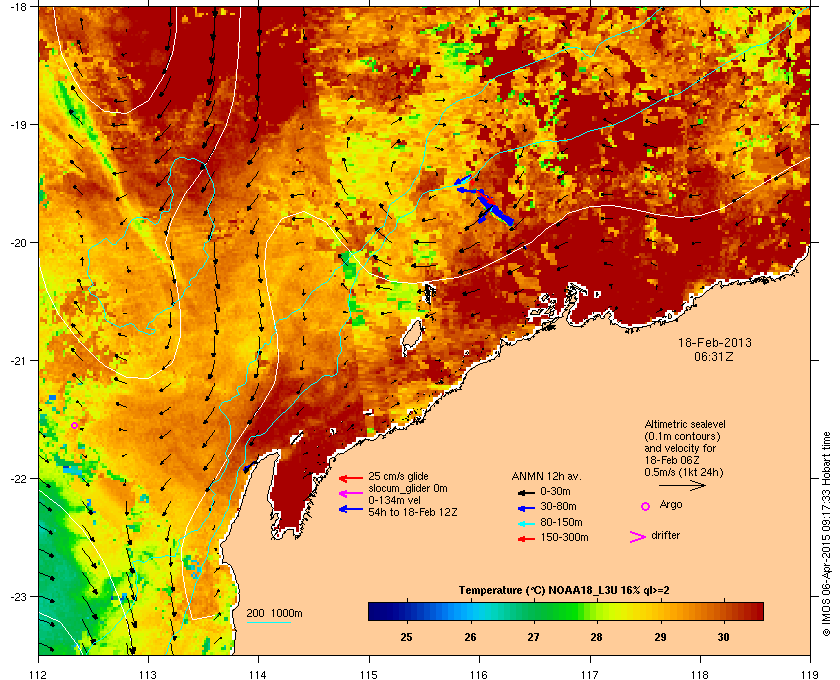
Task: Click the red 150-300m legend arrow
Action: tap(526, 539)
